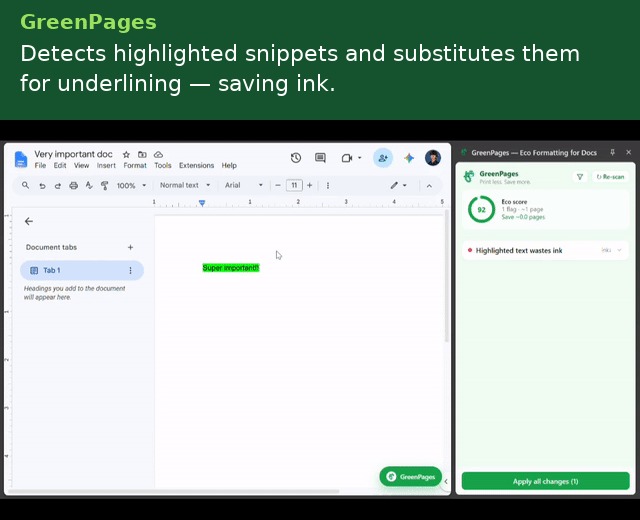Open the comments icon

click(320, 158)
